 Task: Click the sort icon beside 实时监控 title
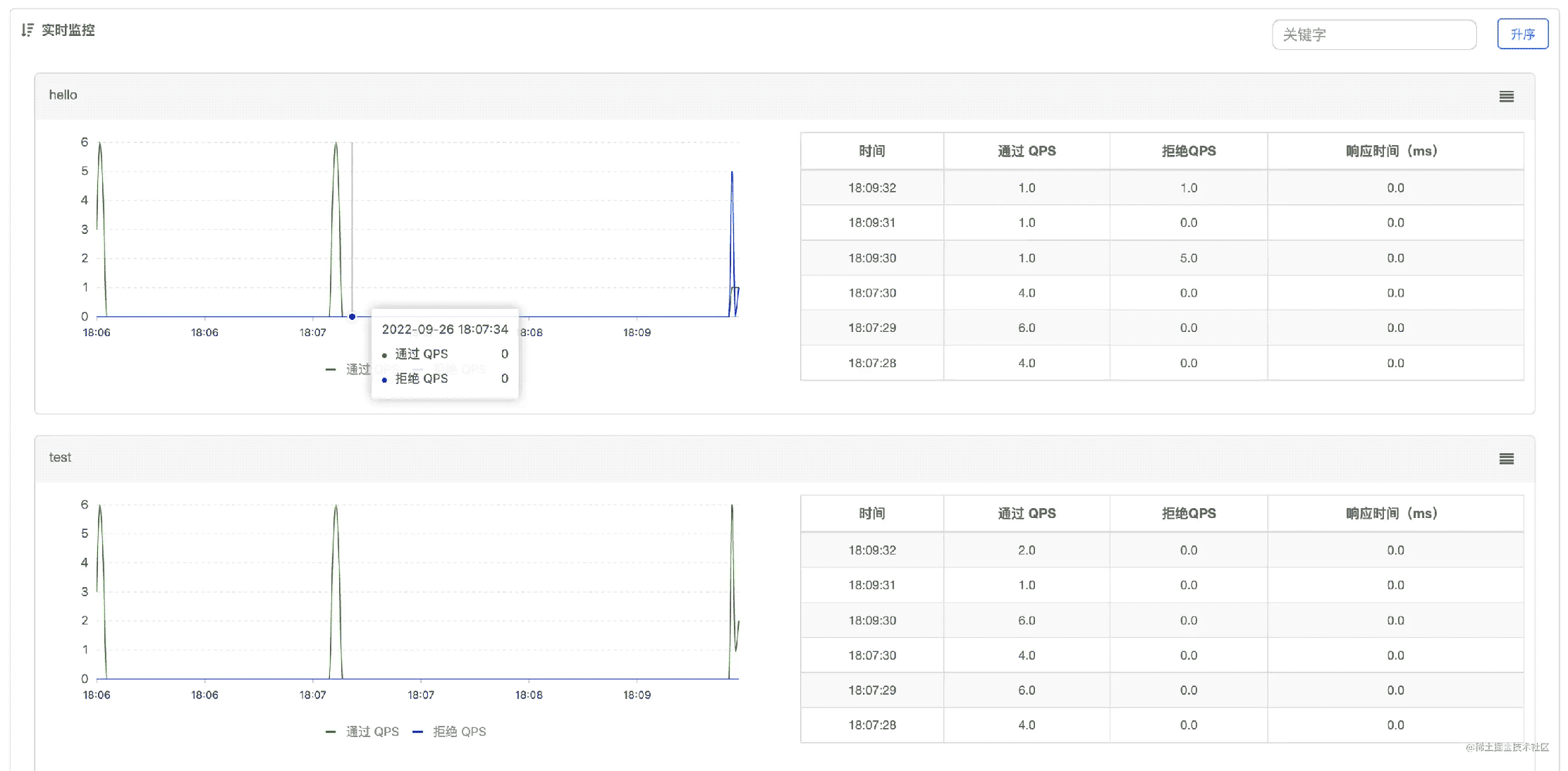pos(27,30)
